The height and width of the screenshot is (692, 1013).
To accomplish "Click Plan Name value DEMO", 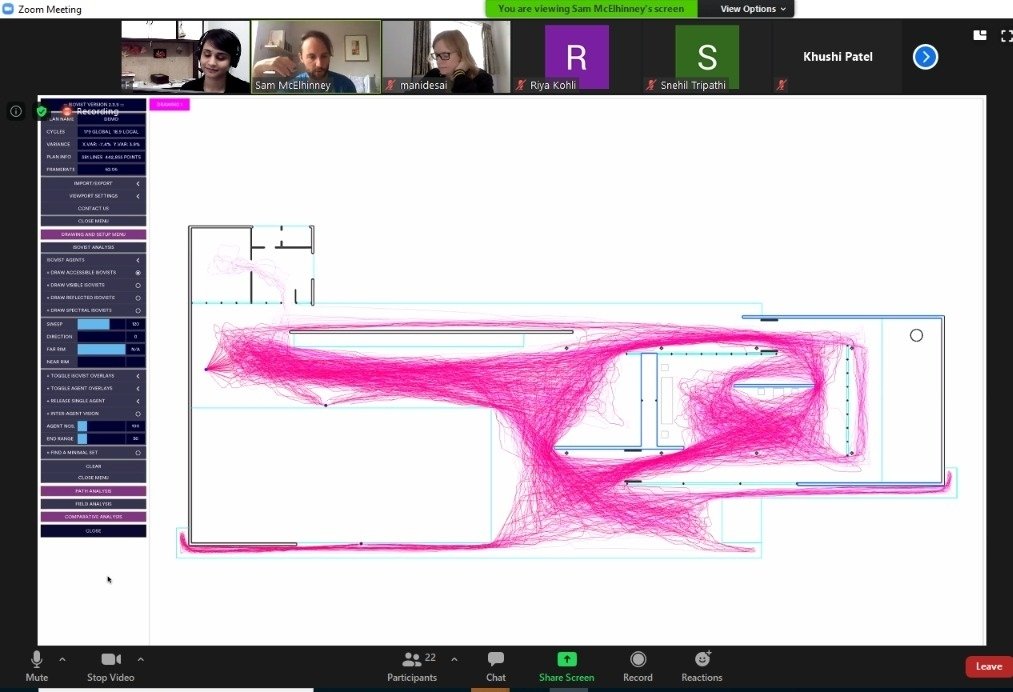I will coord(111,120).
